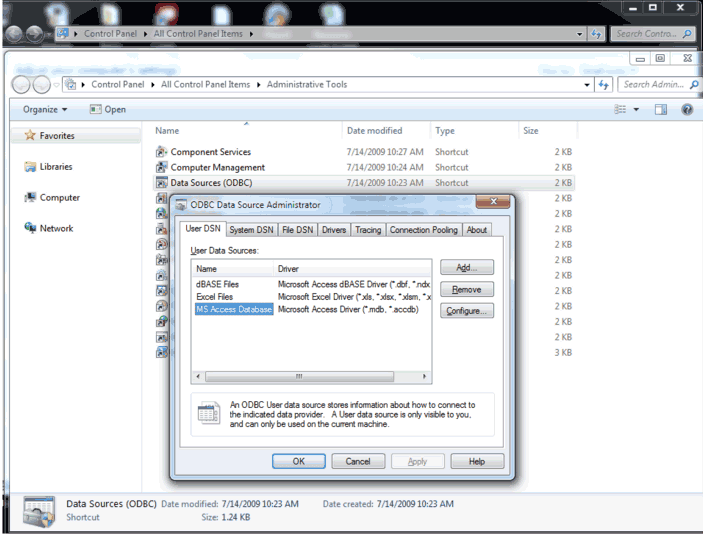The image size is (703, 536).
Task: Click the help question mark icon
Action: 687,109
